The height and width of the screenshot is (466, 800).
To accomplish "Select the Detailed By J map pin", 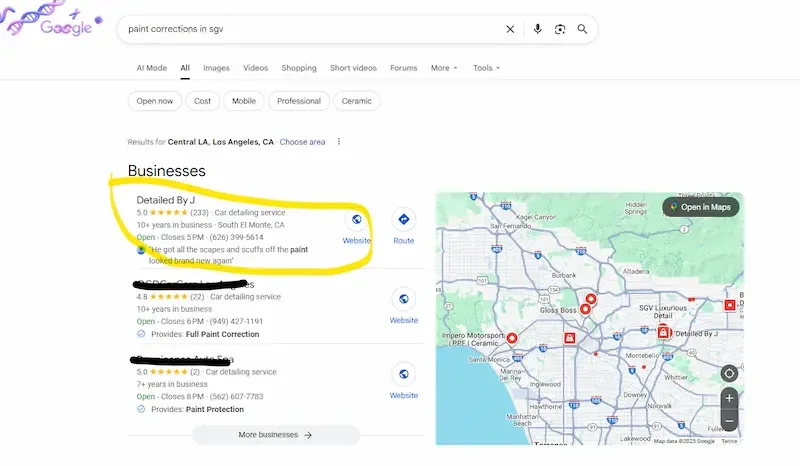I will (663, 332).
